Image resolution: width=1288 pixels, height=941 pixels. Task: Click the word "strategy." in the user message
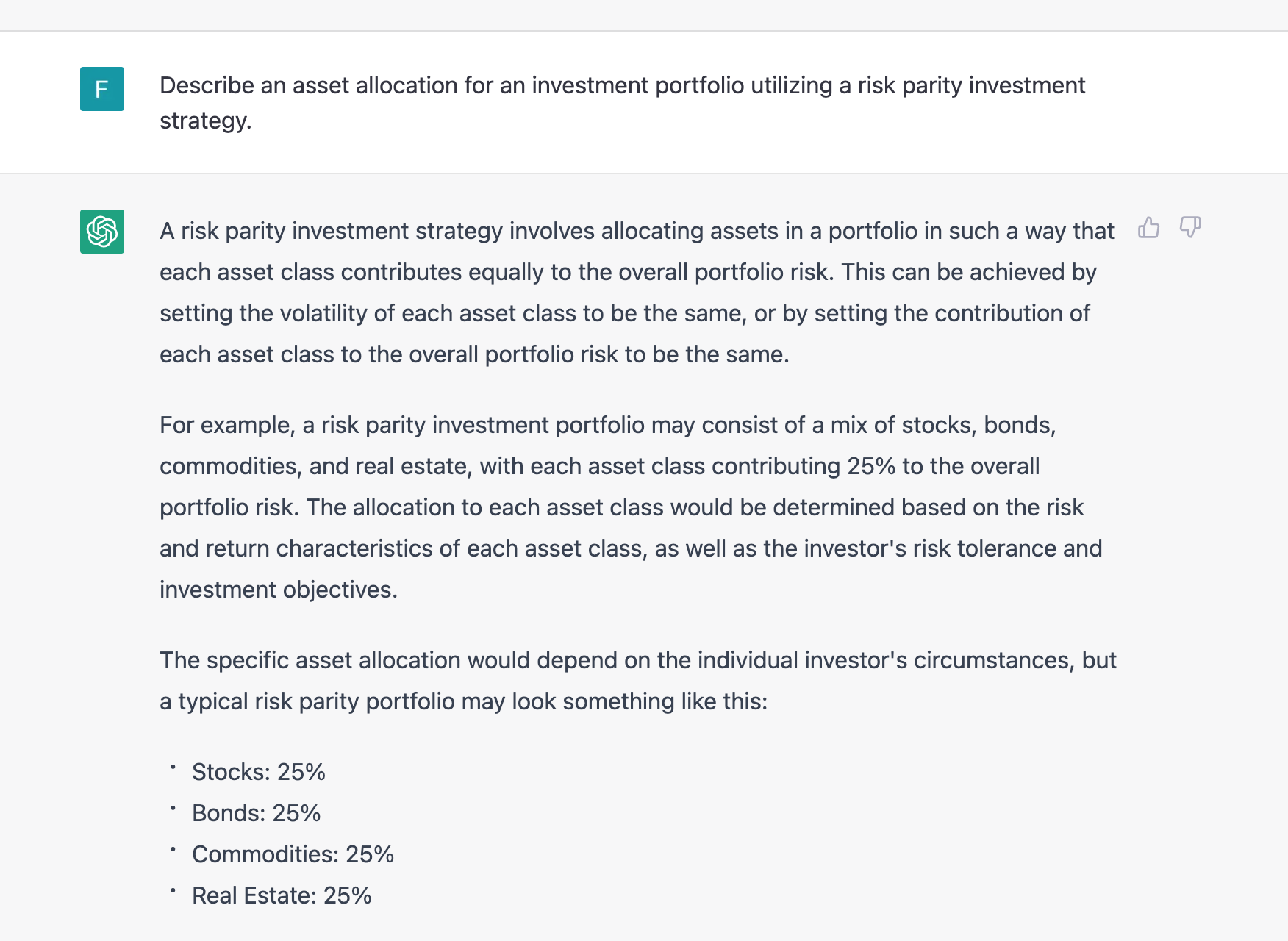[x=206, y=121]
